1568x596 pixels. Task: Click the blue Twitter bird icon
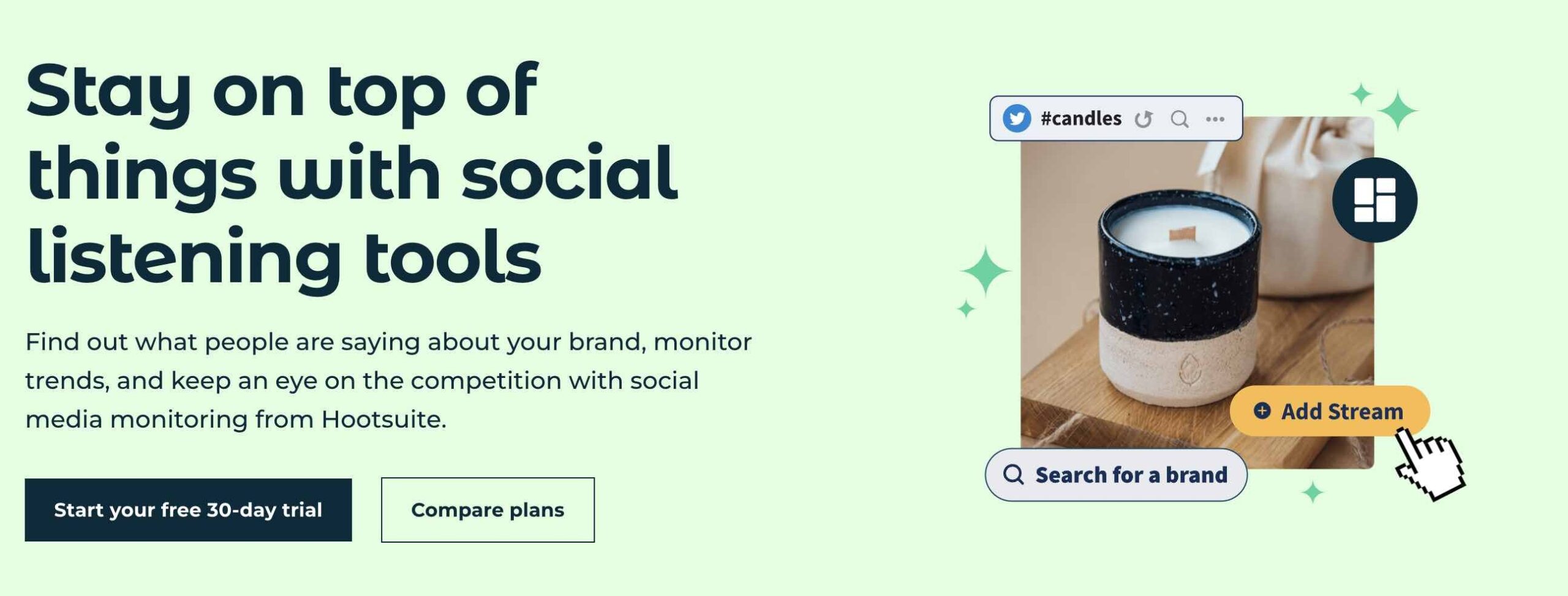pyautogui.click(x=1017, y=118)
